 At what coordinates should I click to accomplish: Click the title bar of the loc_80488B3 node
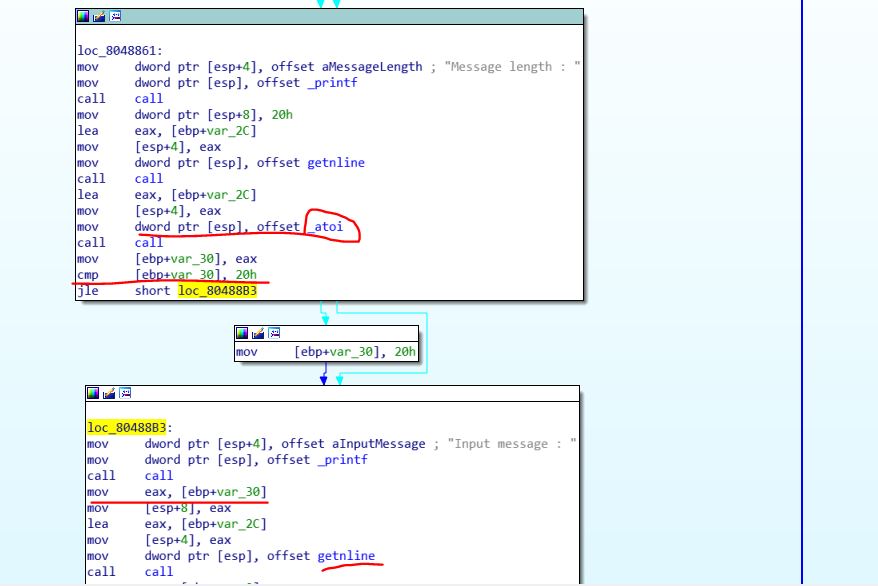333,393
